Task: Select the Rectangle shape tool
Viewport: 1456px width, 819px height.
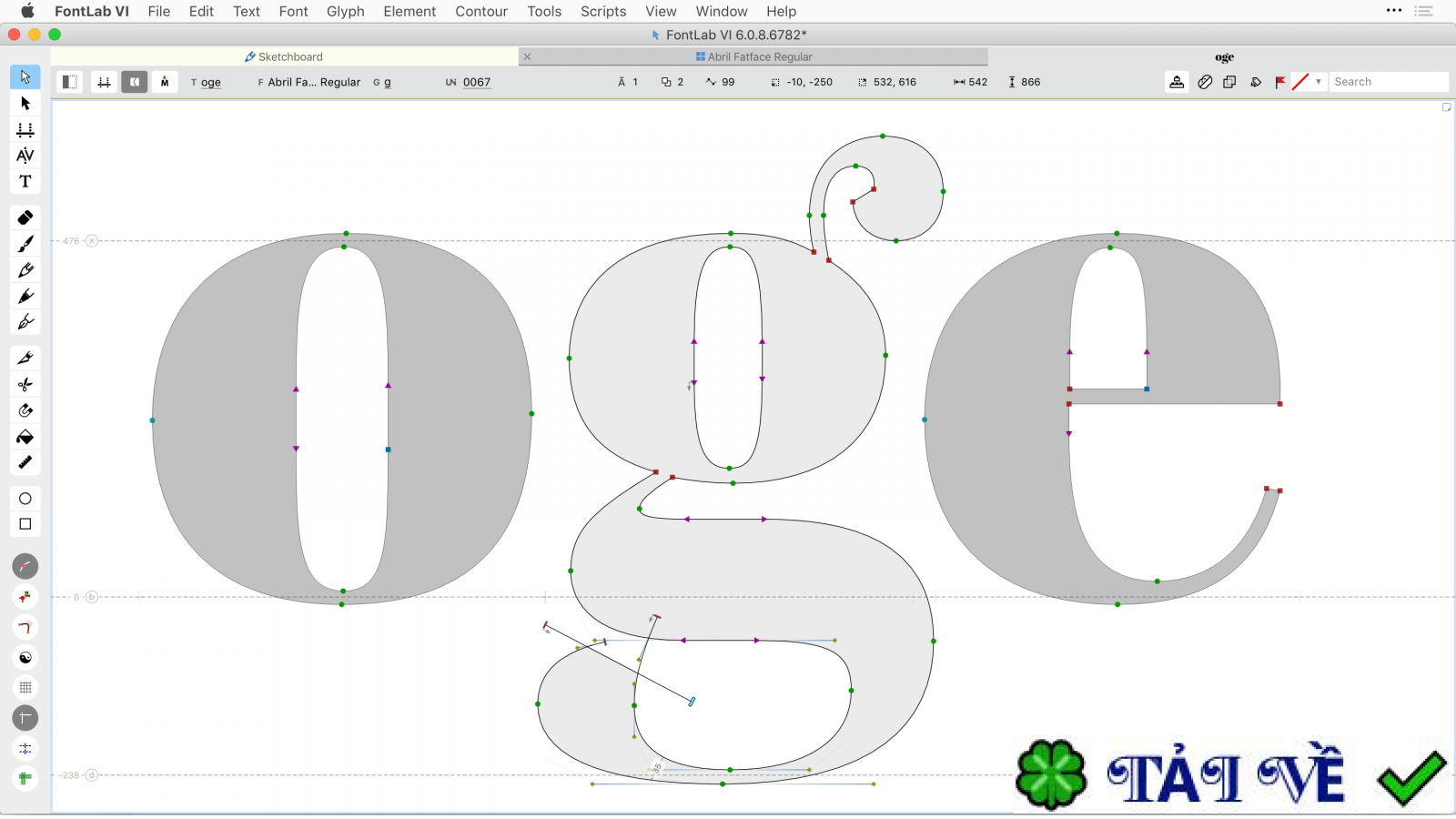Action: coord(25,523)
